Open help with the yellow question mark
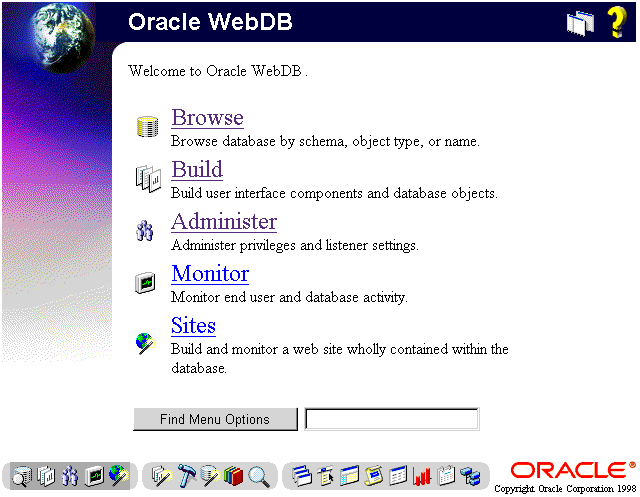The image size is (640, 497). pyautogui.click(x=617, y=22)
